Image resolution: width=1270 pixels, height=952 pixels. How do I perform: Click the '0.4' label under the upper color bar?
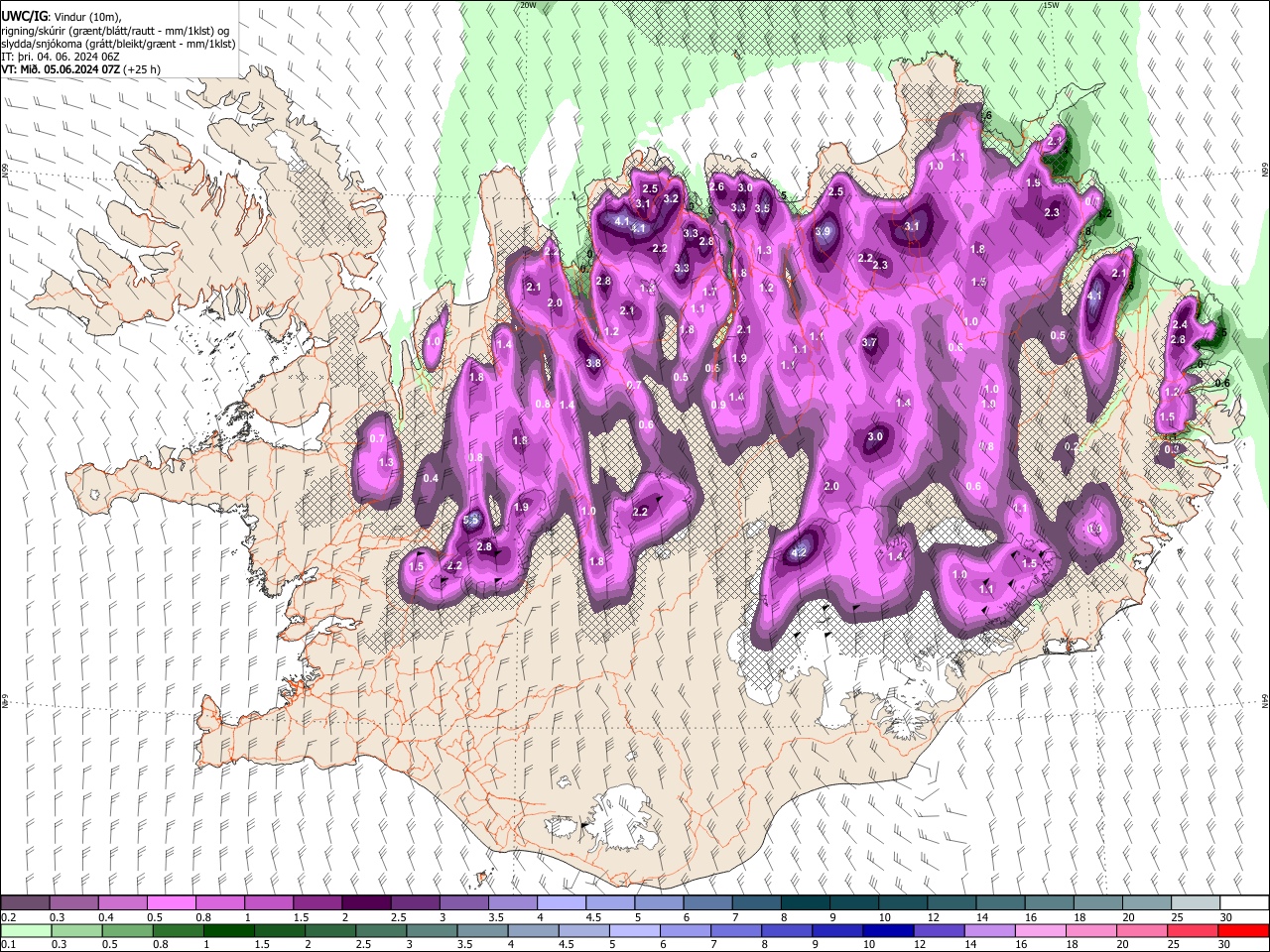[106, 917]
